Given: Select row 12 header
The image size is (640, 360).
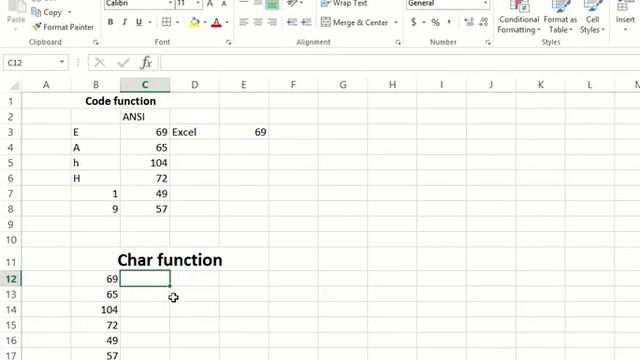Looking at the screenshot, I should click(11, 279).
